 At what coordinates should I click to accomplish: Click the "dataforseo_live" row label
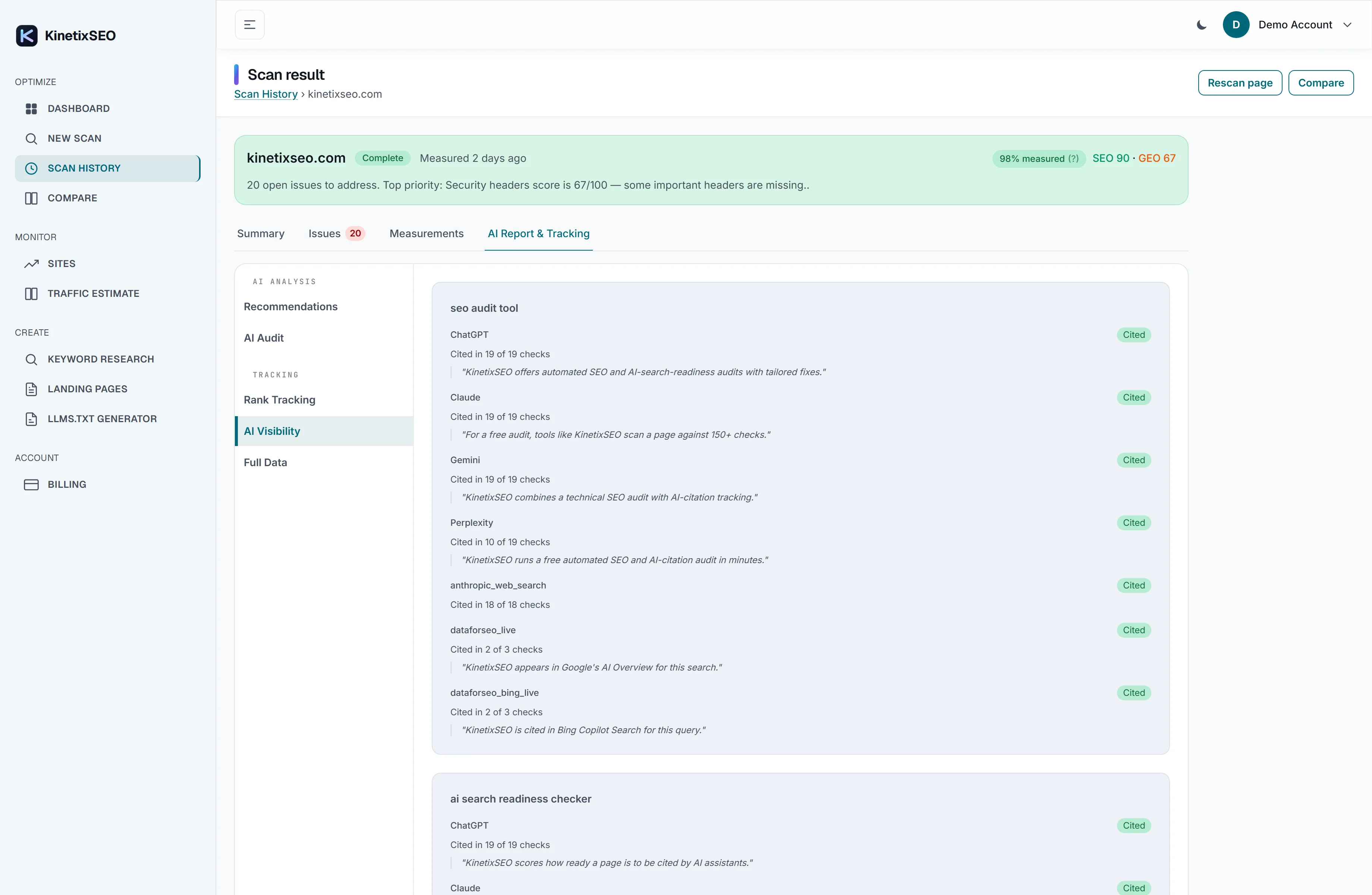pyautogui.click(x=483, y=630)
